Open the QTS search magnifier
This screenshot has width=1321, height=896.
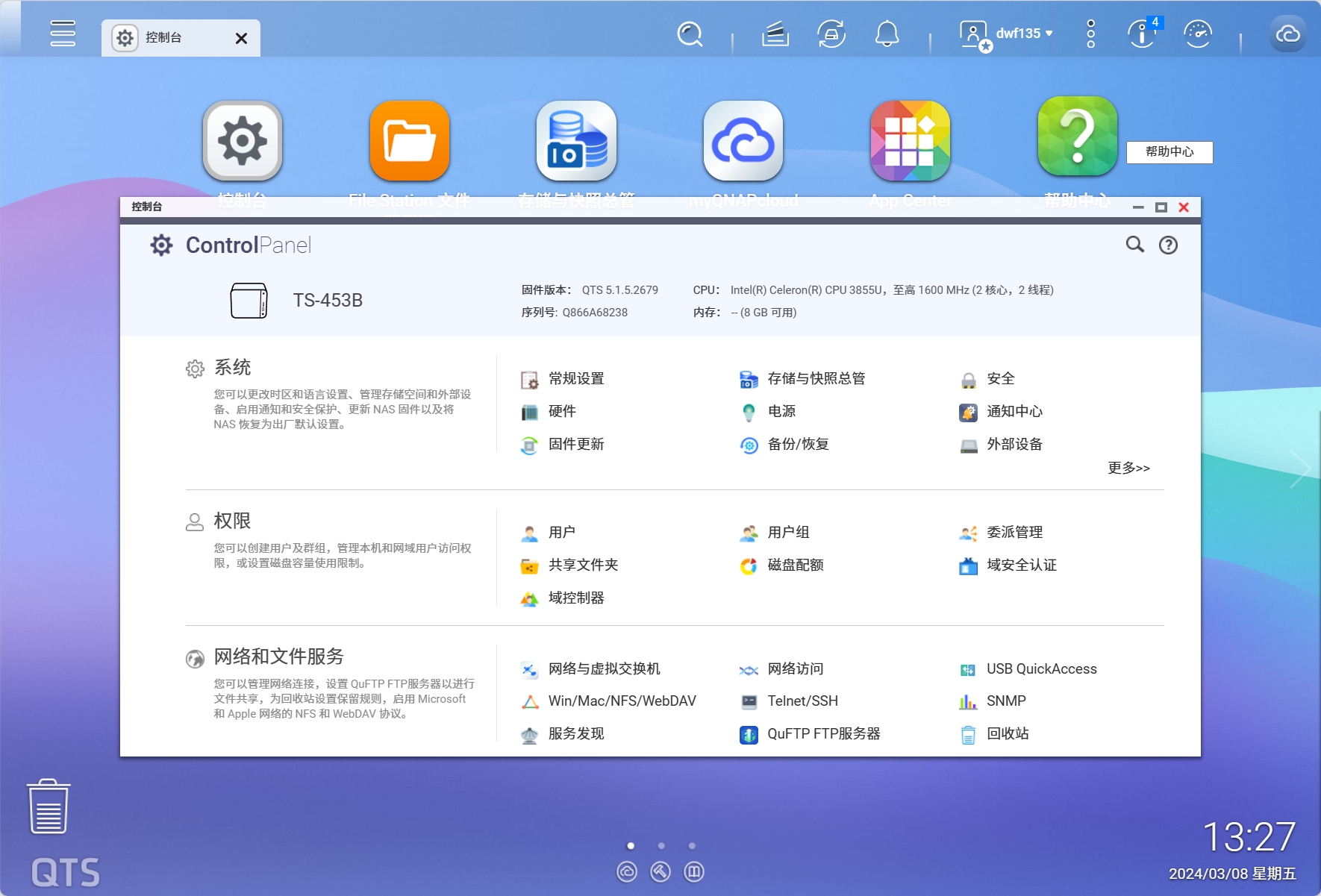coord(690,34)
